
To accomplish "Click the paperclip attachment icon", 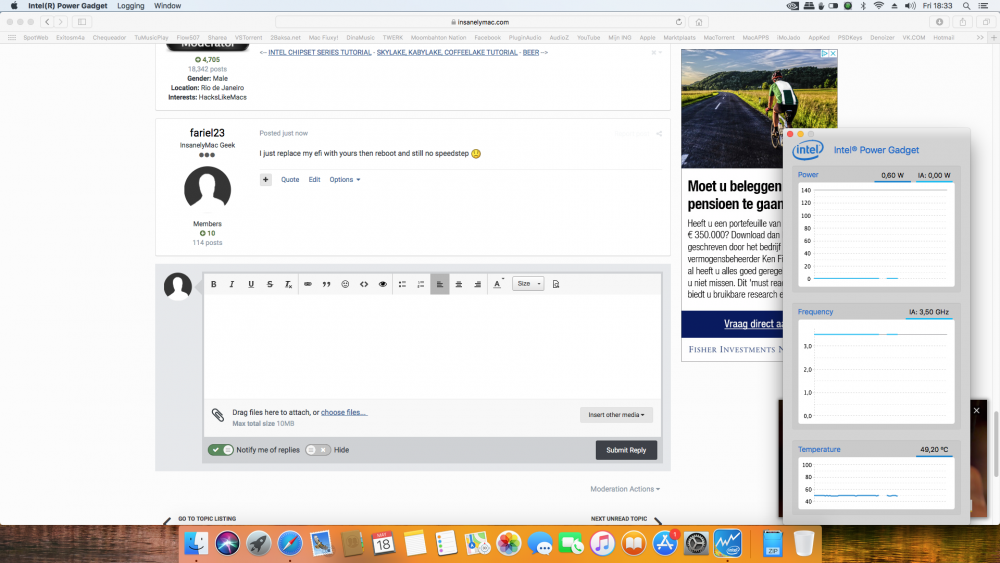I will tap(217, 415).
